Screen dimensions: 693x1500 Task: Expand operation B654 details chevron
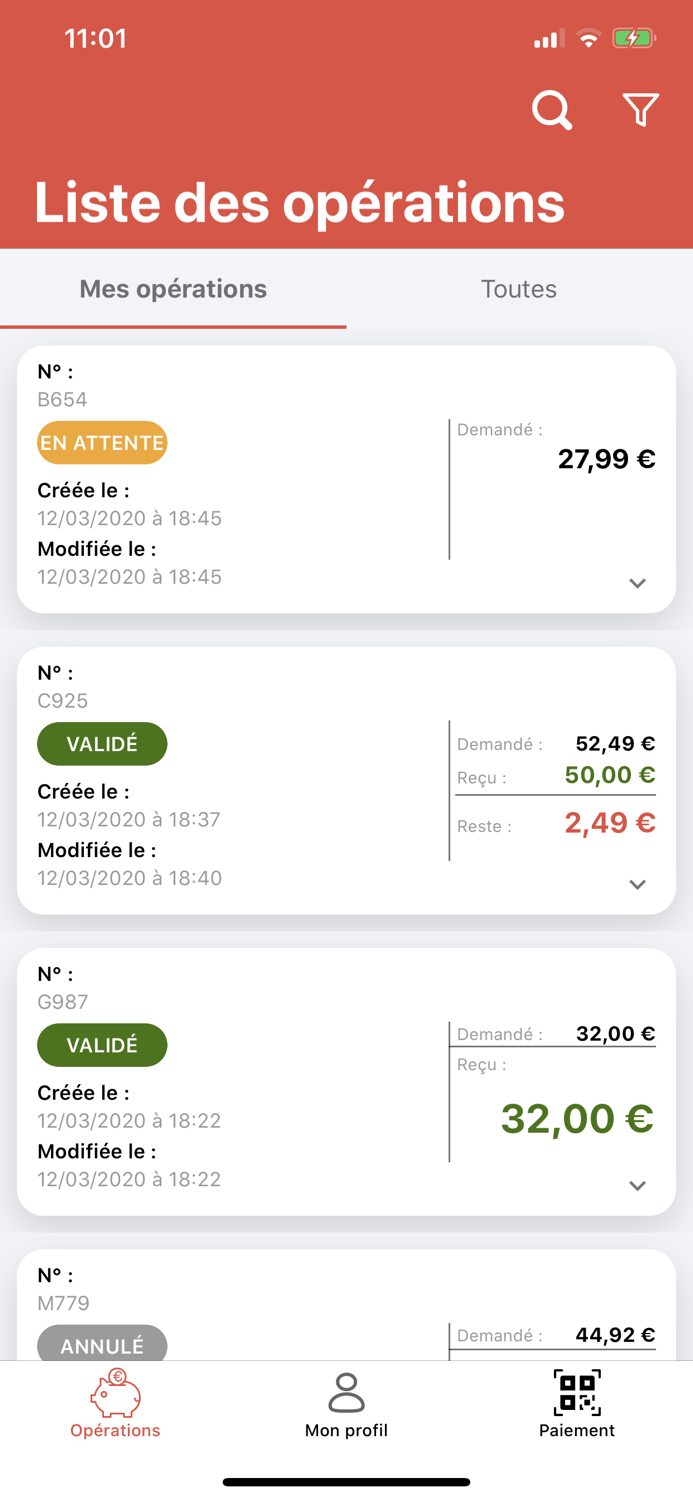point(637,583)
